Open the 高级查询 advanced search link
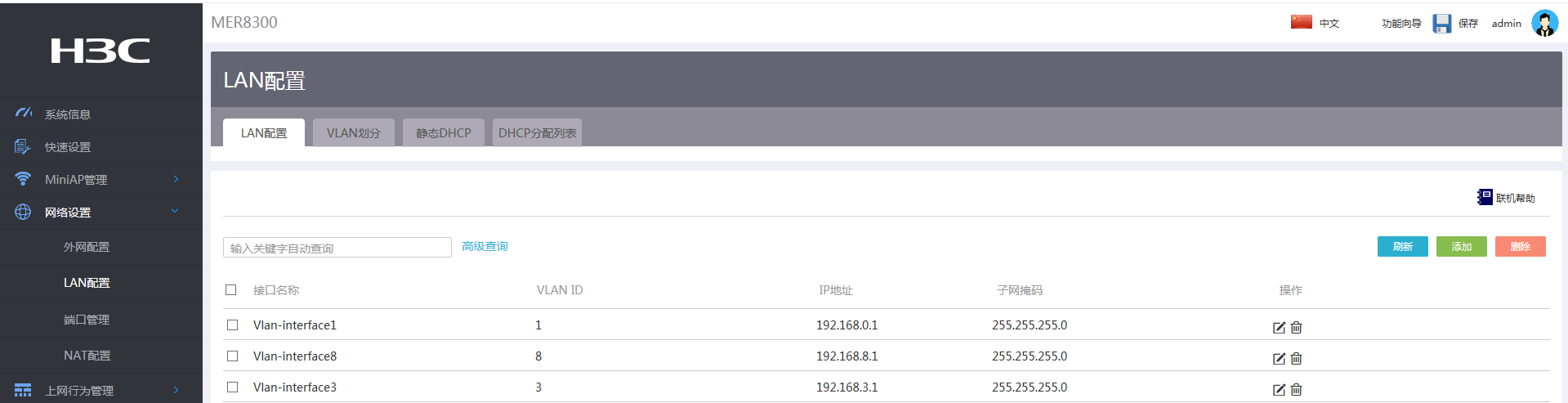 485,246
